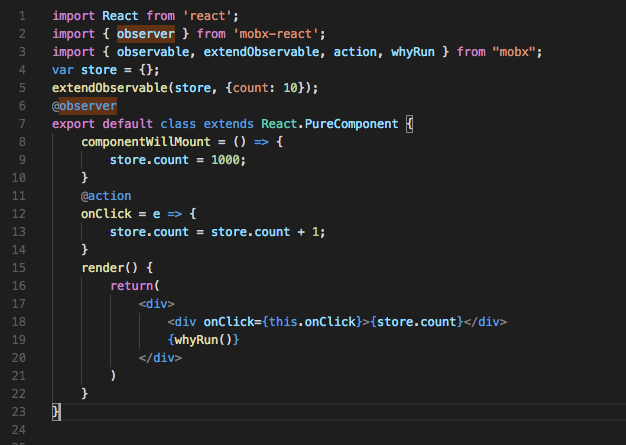Click the closing brace on line 23
This screenshot has height=445, width=626.
click(x=56, y=412)
